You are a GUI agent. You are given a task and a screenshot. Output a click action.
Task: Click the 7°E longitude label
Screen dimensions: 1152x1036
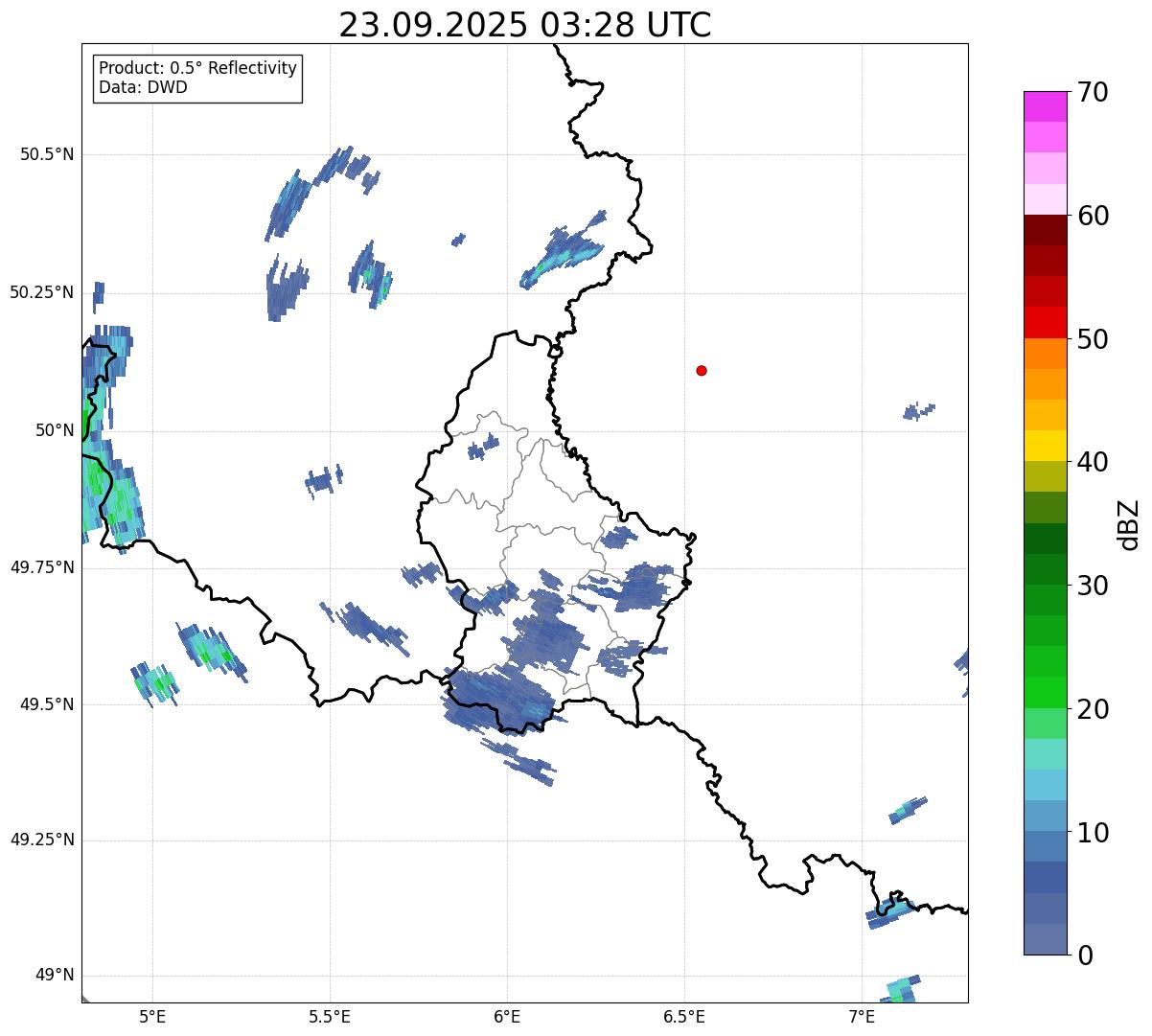coord(862,1016)
